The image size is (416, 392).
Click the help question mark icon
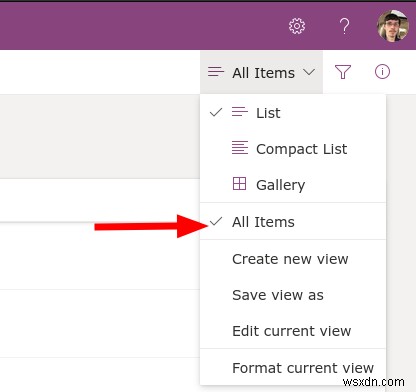(344, 26)
